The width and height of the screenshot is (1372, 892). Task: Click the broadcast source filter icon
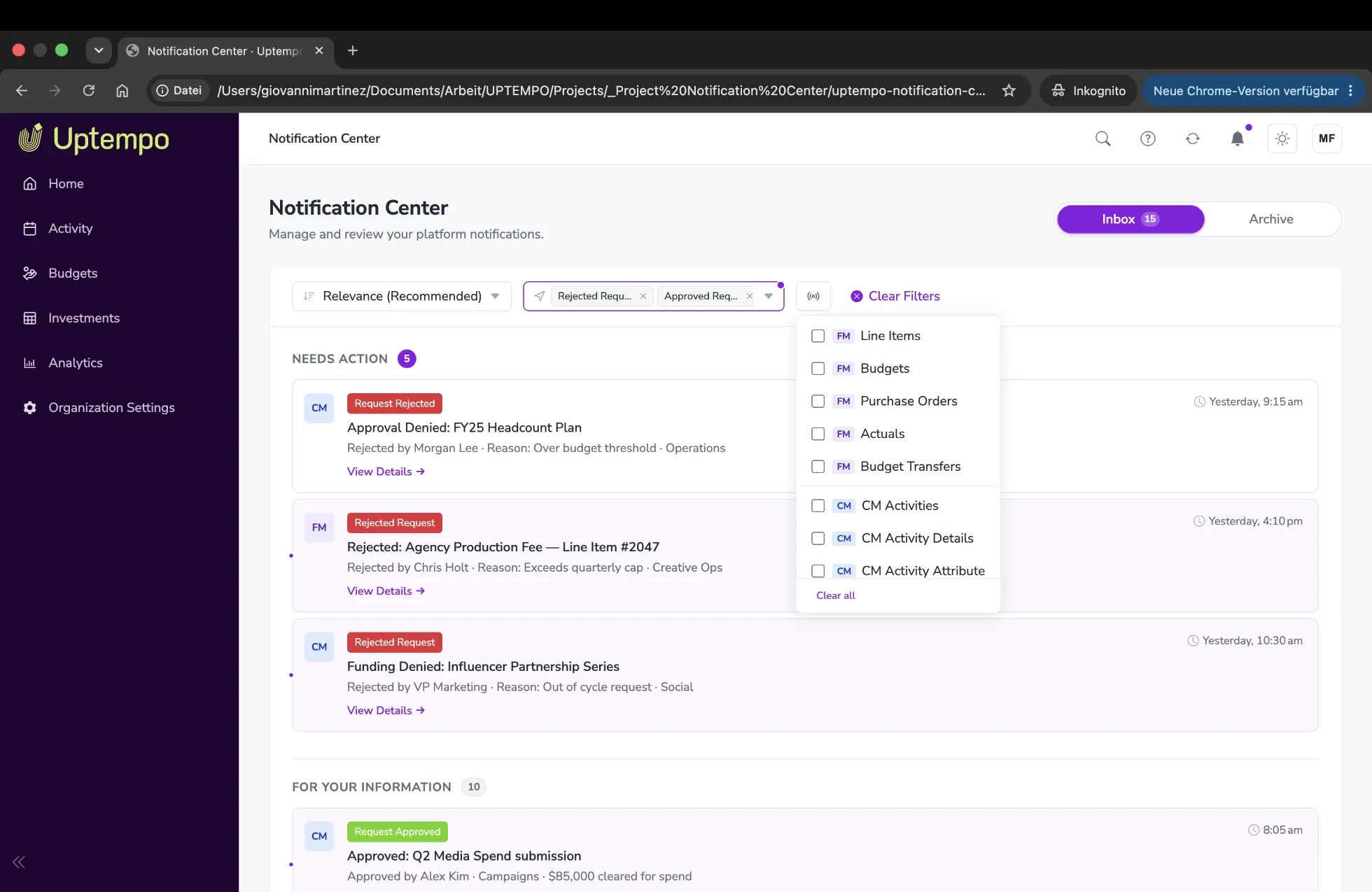[813, 296]
